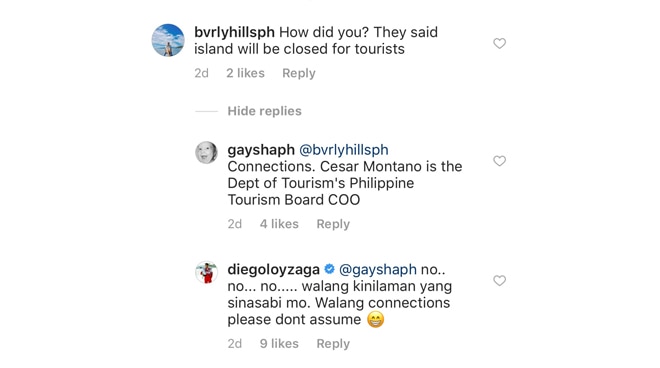Open the diegoloyzaga username link
This screenshot has width=660, height=368.
[274, 269]
